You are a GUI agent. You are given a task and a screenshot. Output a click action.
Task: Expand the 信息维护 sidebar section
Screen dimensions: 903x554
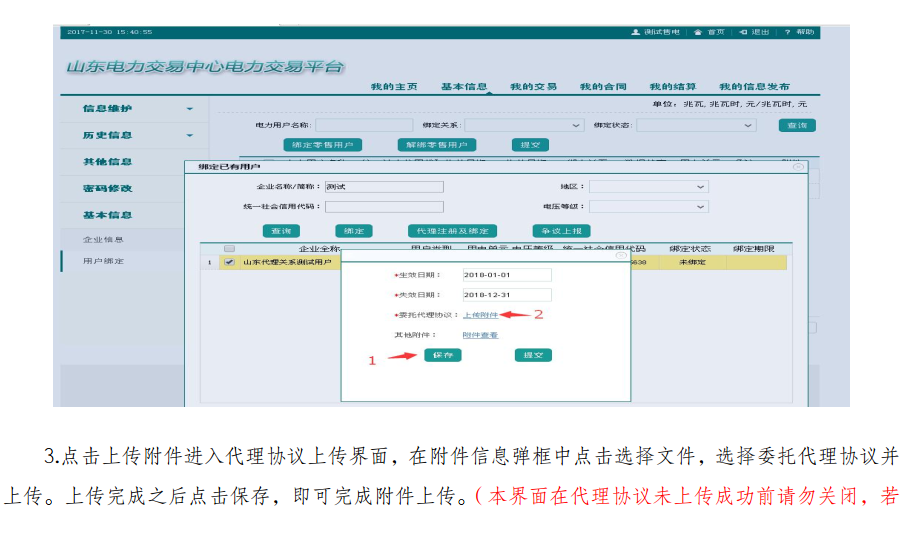[190, 108]
